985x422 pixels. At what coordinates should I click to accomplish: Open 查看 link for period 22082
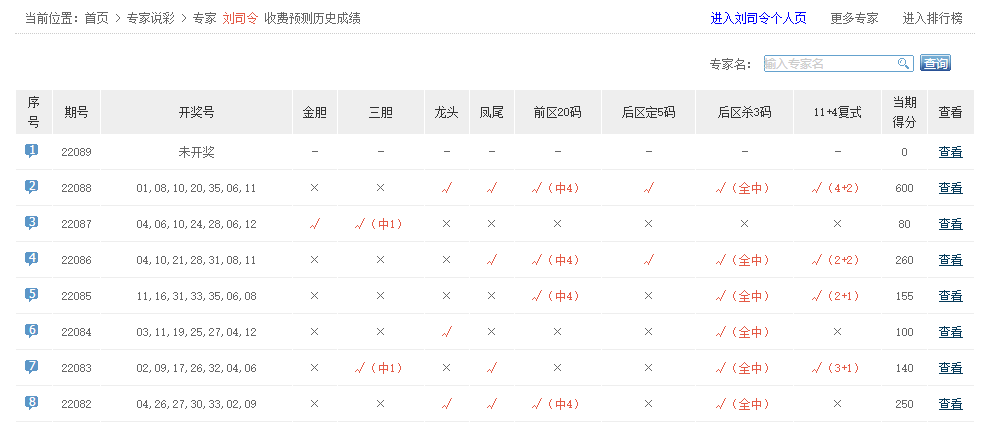950,404
